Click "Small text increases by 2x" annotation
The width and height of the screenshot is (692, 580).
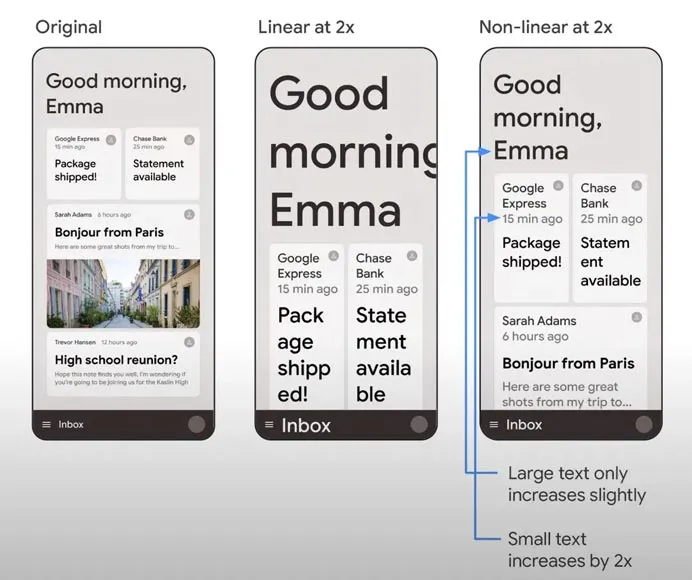click(x=570, y=549)
